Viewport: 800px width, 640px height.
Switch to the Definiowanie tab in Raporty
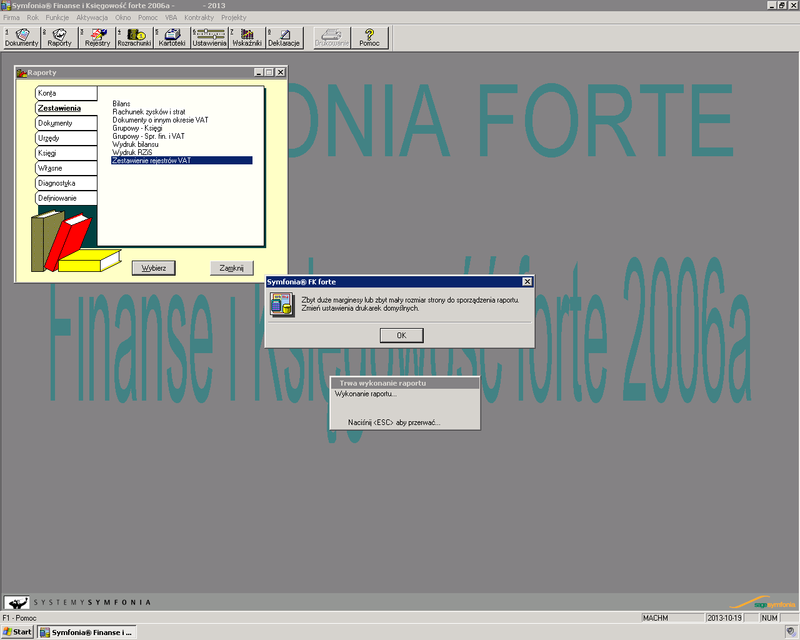tap(66, 198)
